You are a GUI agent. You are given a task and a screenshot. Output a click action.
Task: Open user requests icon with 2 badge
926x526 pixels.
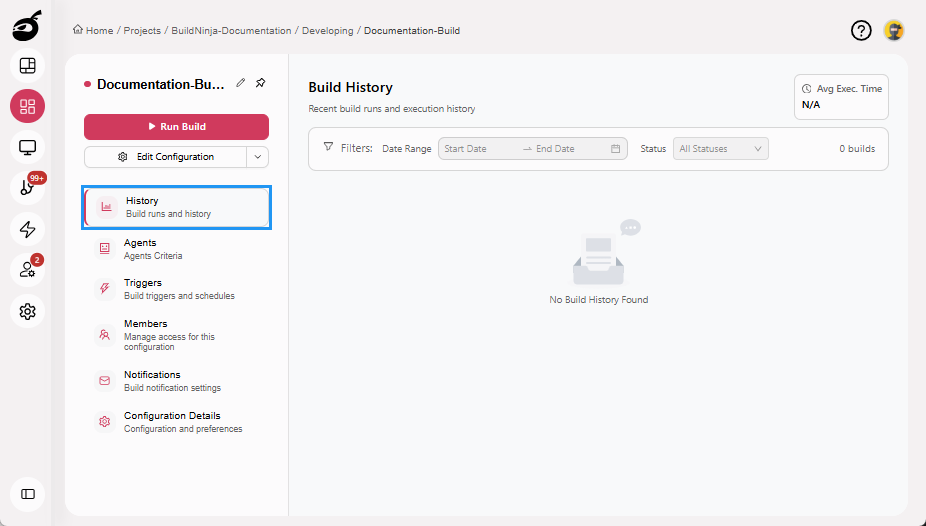(x=28, y=270)
